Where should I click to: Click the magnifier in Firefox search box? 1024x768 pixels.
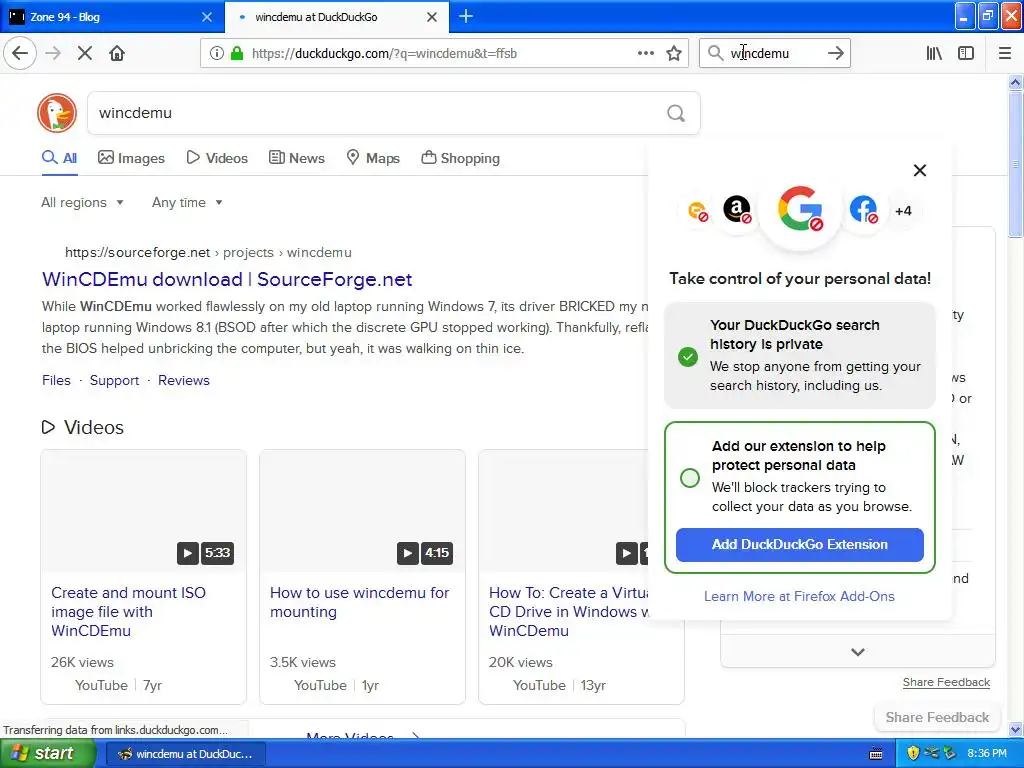[715, 53]
